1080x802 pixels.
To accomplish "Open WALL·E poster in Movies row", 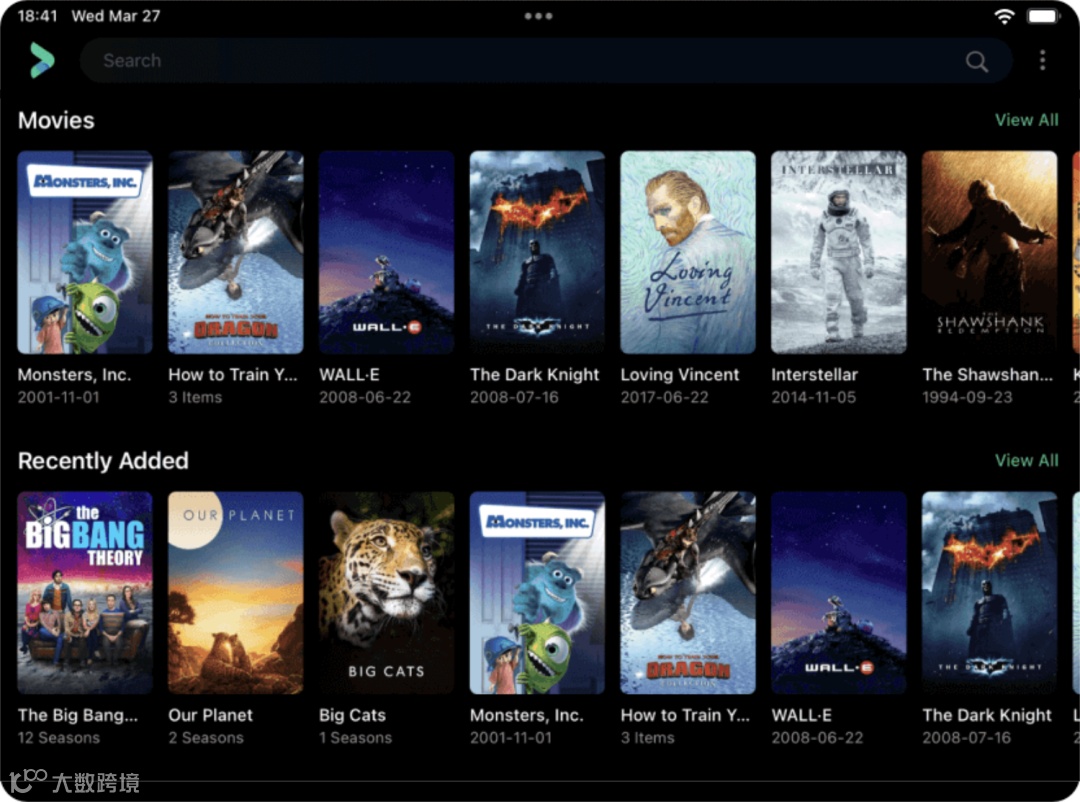I will (x=386, y=252).
